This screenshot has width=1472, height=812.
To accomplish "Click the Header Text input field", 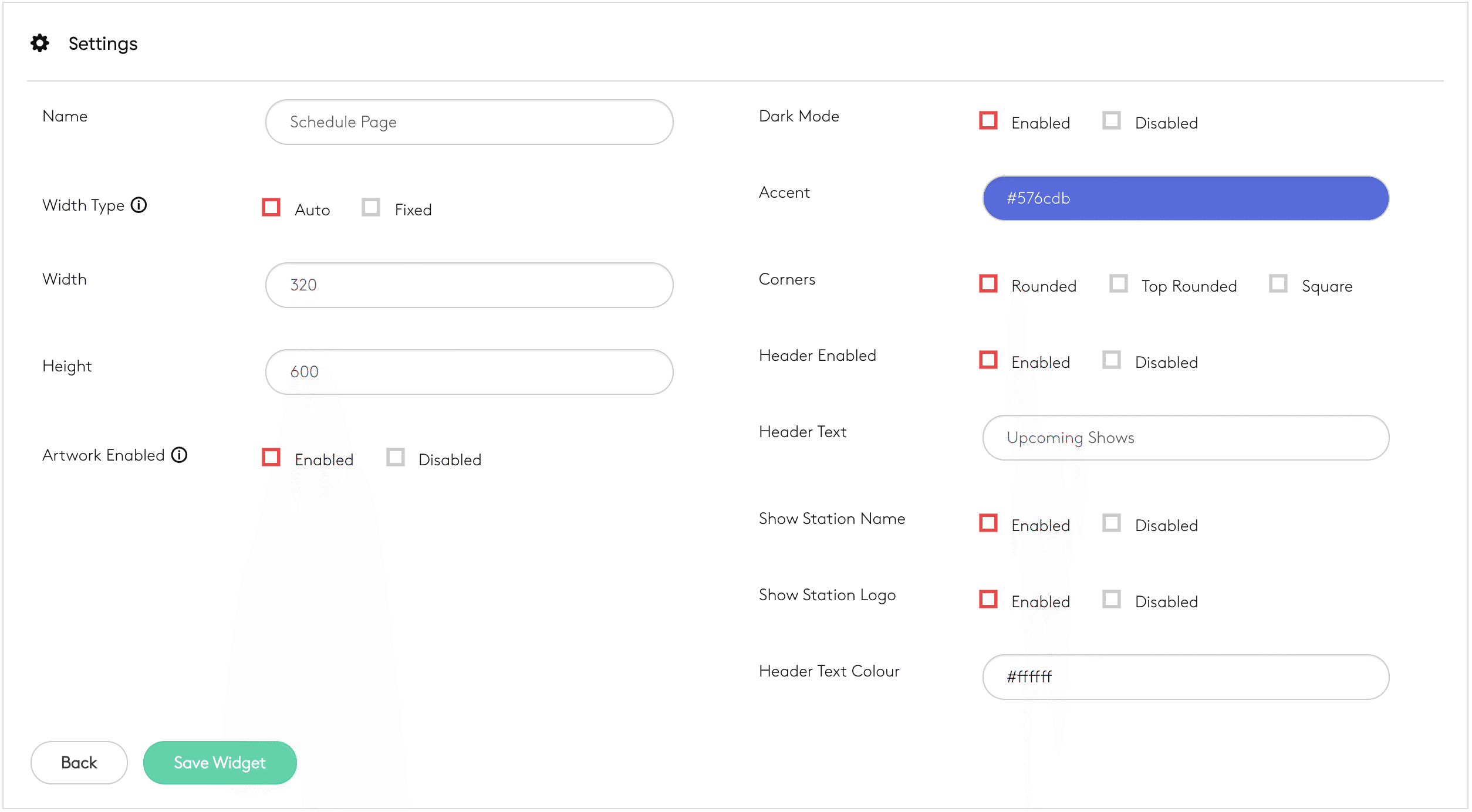I will [1185, 438].
